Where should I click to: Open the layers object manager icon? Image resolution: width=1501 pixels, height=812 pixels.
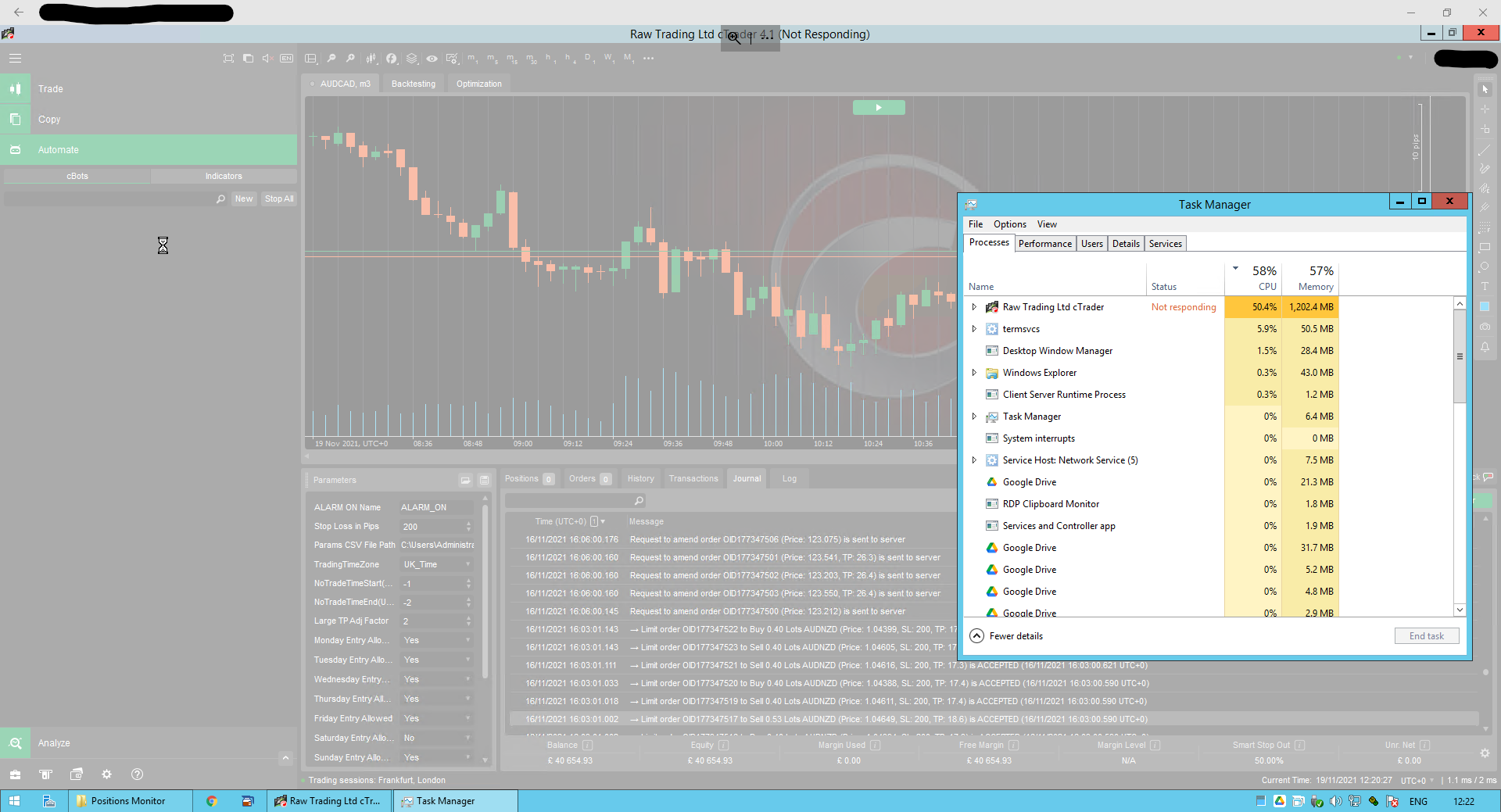[411, 58]
